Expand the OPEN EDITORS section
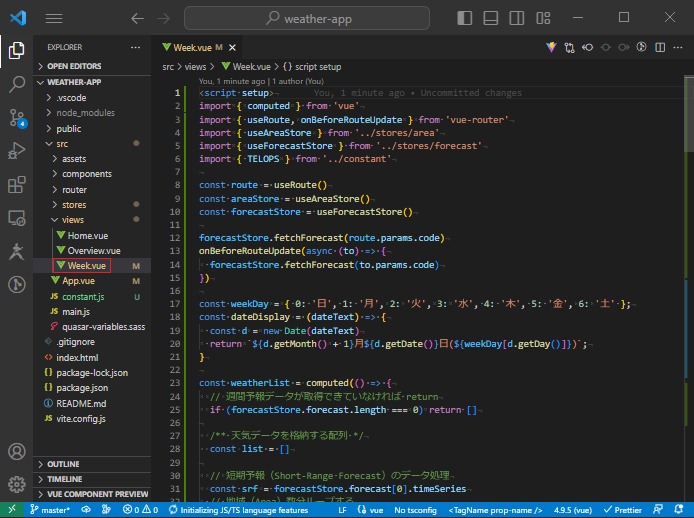 92,66
